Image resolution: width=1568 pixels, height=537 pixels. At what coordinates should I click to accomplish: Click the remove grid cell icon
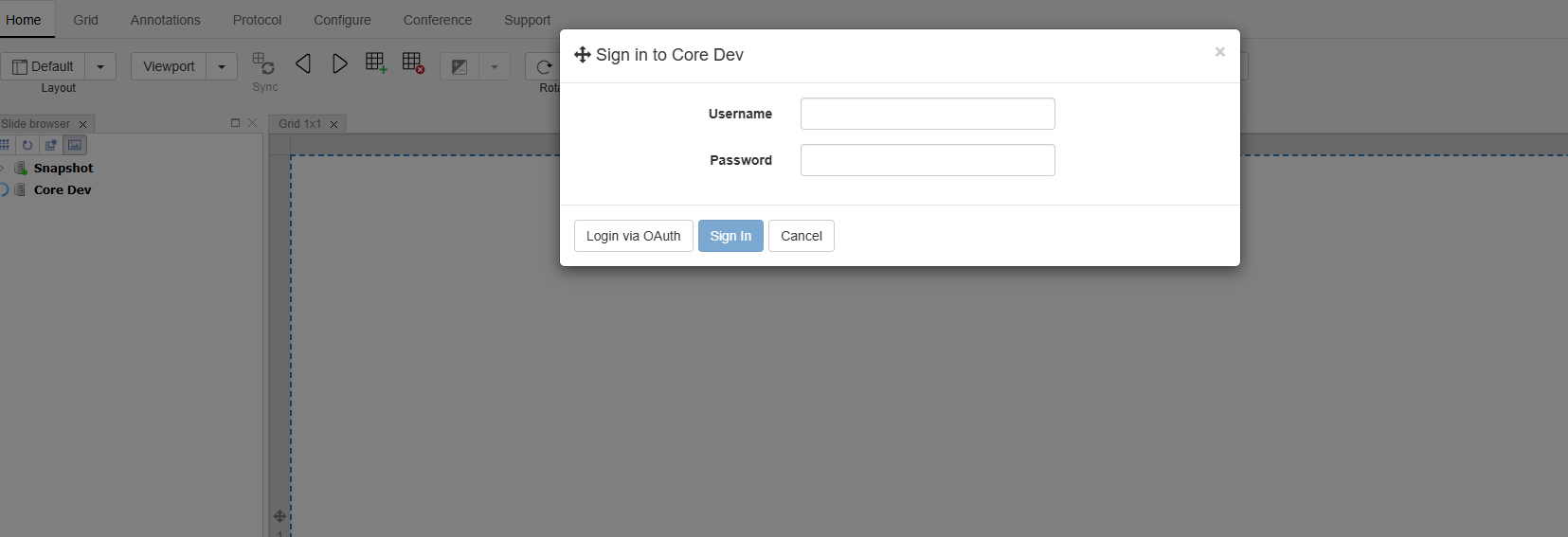413,63
